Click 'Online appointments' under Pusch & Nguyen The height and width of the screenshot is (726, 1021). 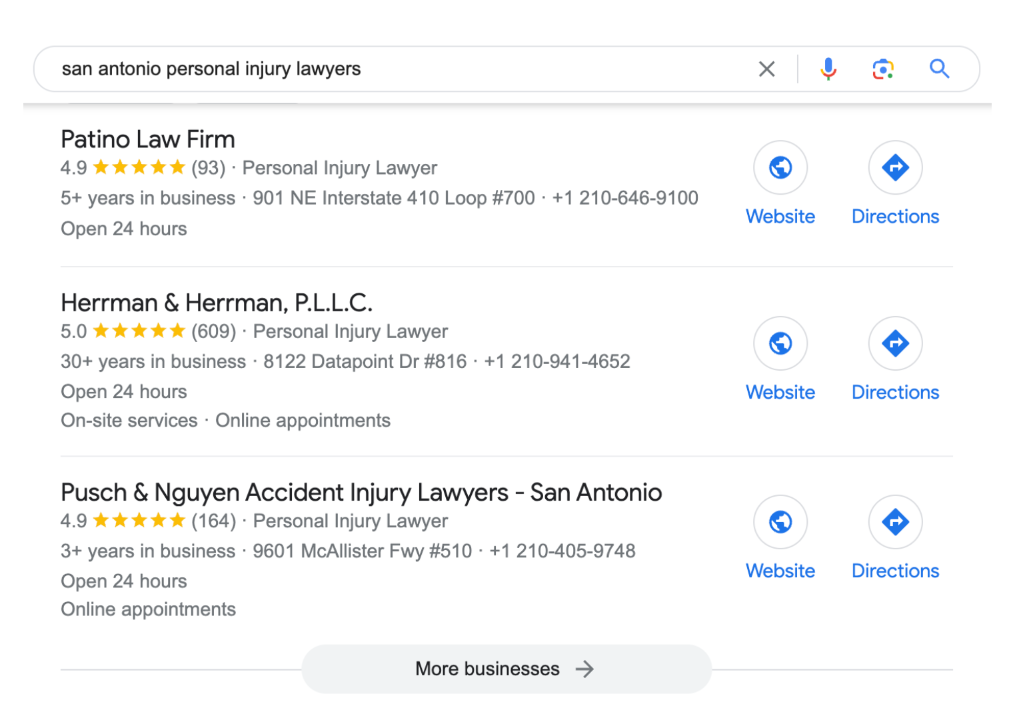tap(148, 609)
